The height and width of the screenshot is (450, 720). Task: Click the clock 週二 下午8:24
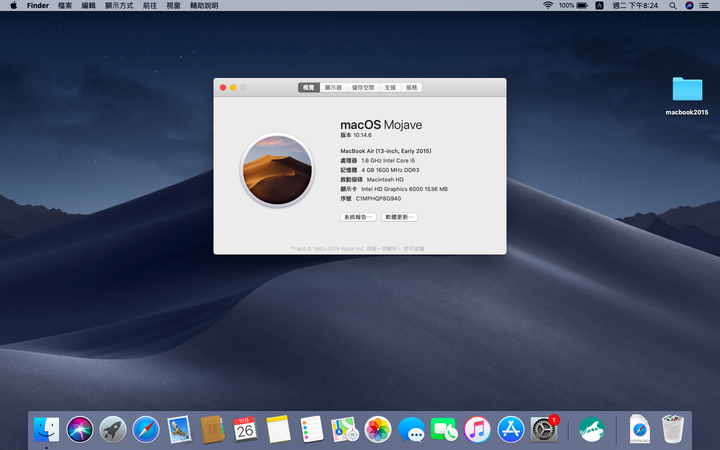point(635,6)
